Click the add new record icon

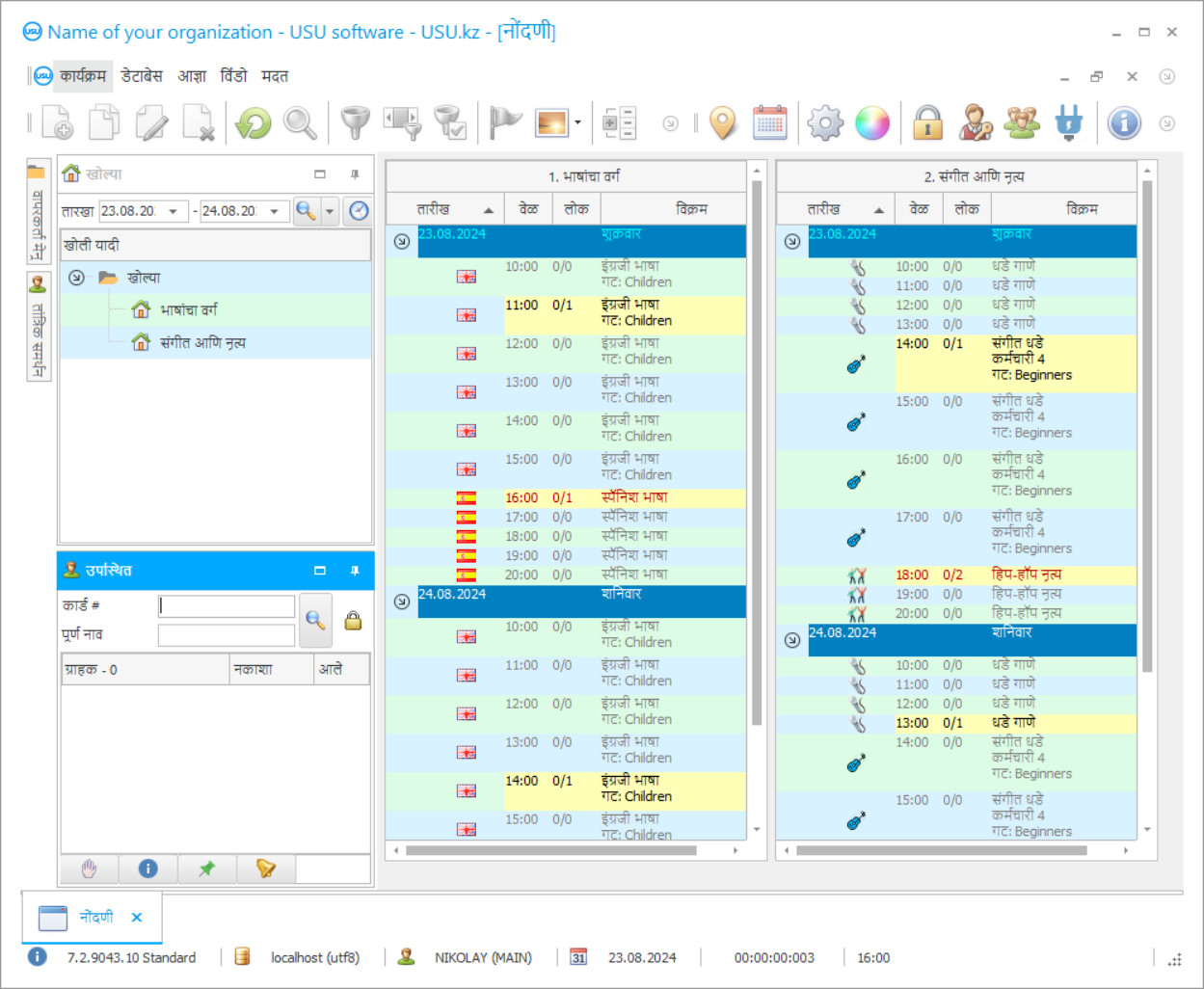(x=57, y=122)
